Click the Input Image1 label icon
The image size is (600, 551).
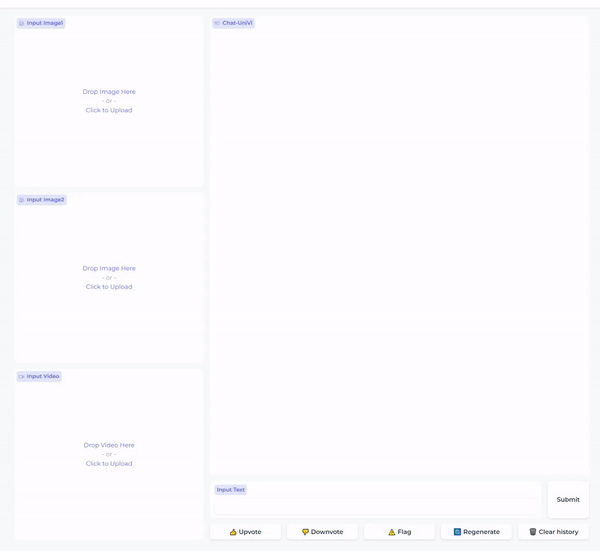(x=21, y=23)
